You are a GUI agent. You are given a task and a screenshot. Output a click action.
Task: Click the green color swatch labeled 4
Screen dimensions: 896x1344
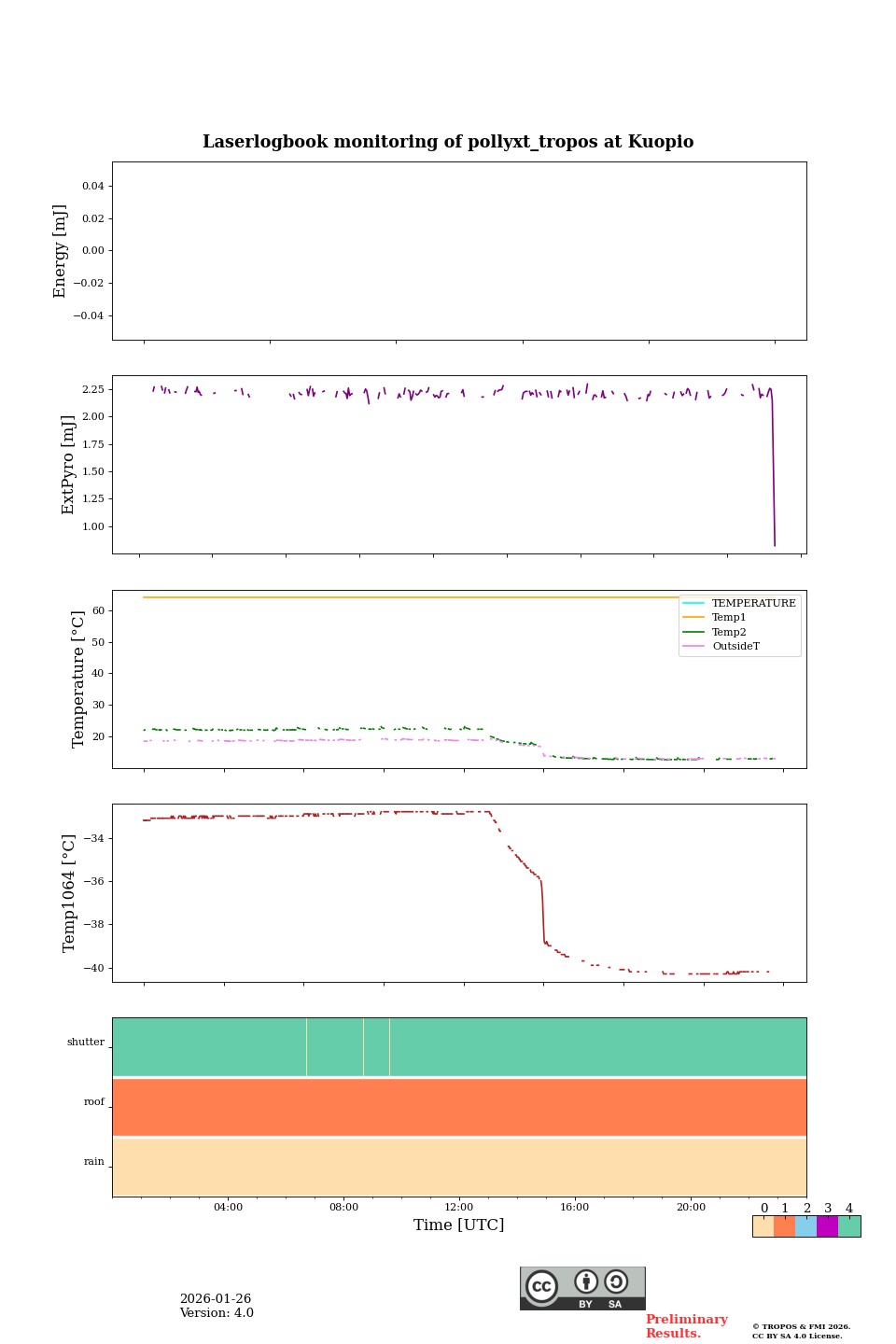849,1226
